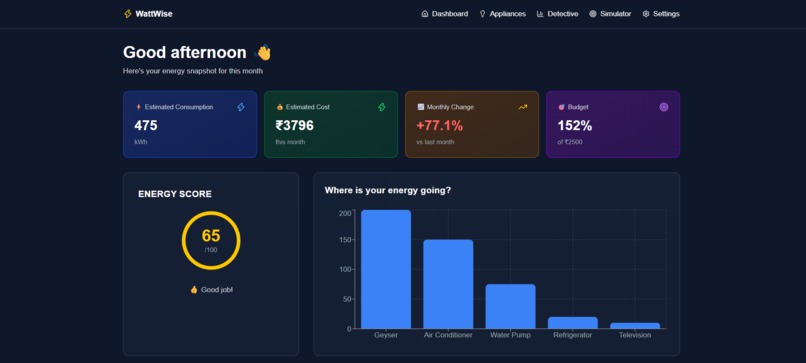Click the gear icon beside Settings
This screenshot has width=806, height=363.
tap(646, 14)
